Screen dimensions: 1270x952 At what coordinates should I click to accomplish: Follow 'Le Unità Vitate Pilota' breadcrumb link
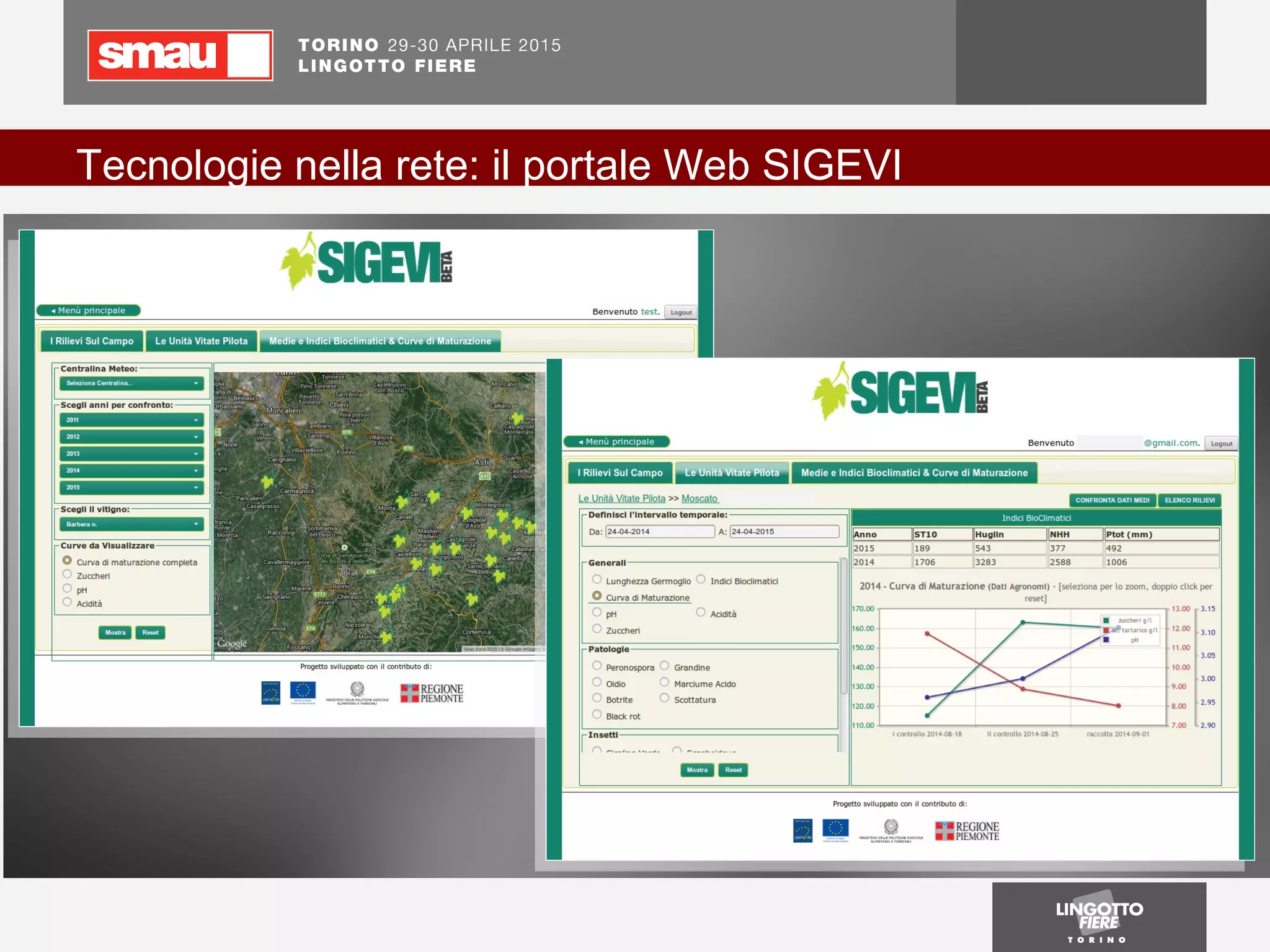pos(621,499)
